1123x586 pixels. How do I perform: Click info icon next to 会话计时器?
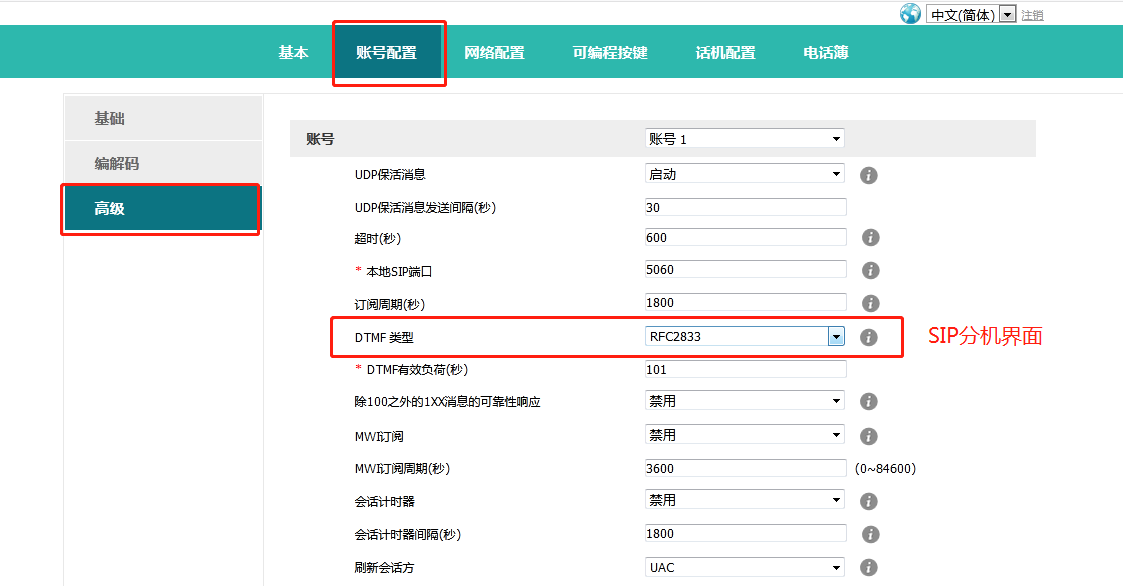point(869,501)
